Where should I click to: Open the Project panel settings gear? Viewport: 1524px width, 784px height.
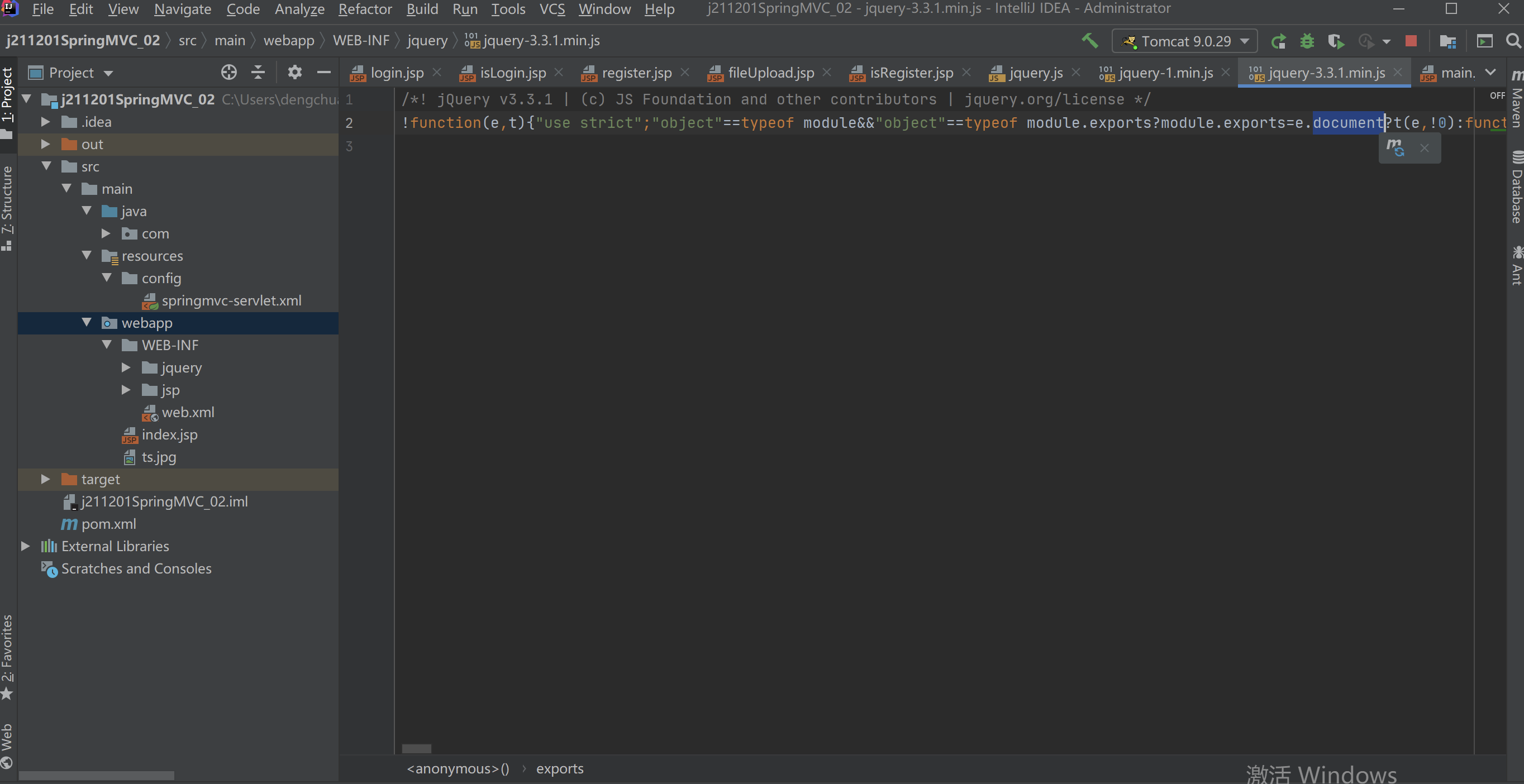pos(294,72)
